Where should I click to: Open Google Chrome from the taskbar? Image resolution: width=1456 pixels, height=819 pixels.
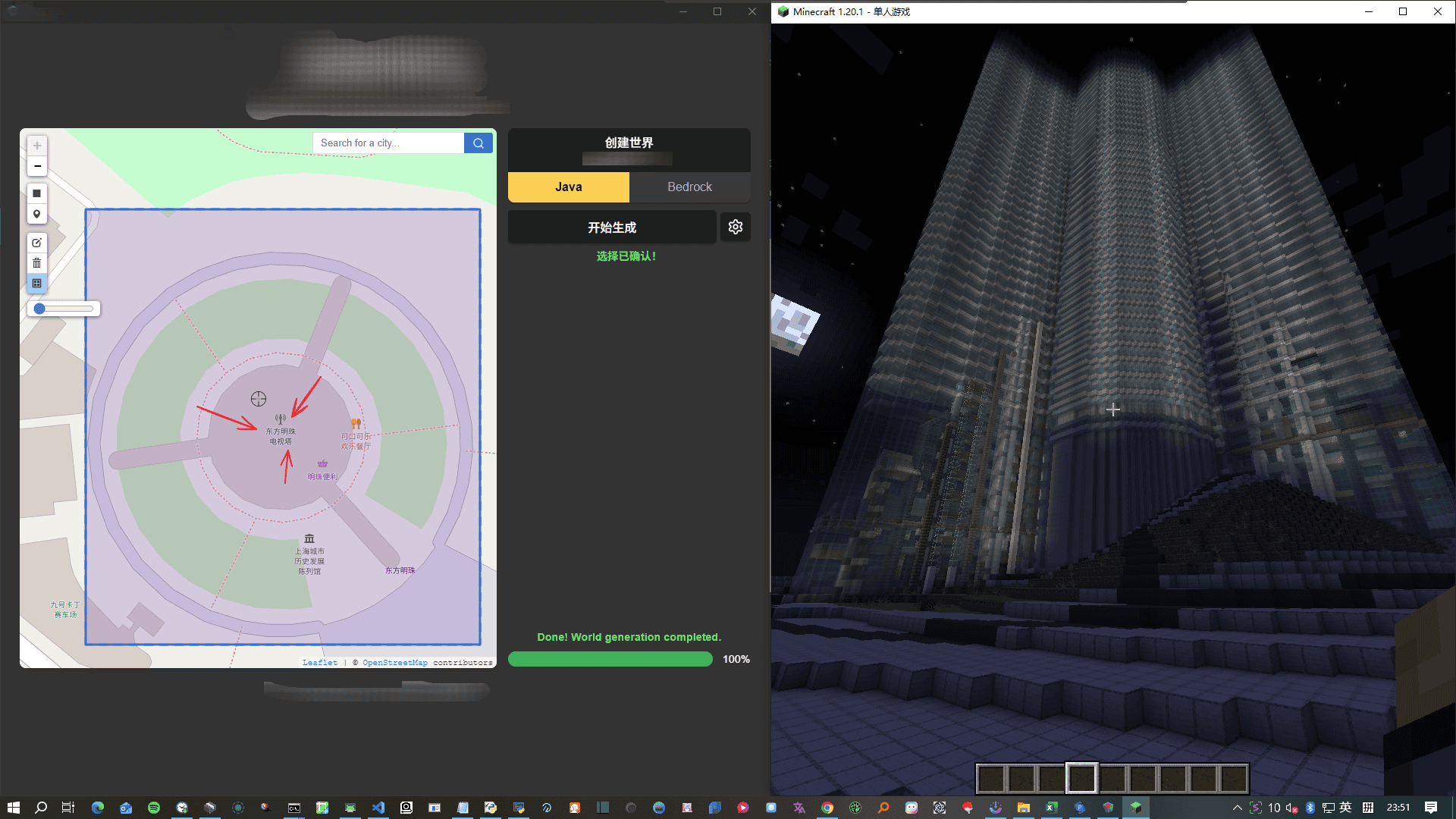click(827, 808)
